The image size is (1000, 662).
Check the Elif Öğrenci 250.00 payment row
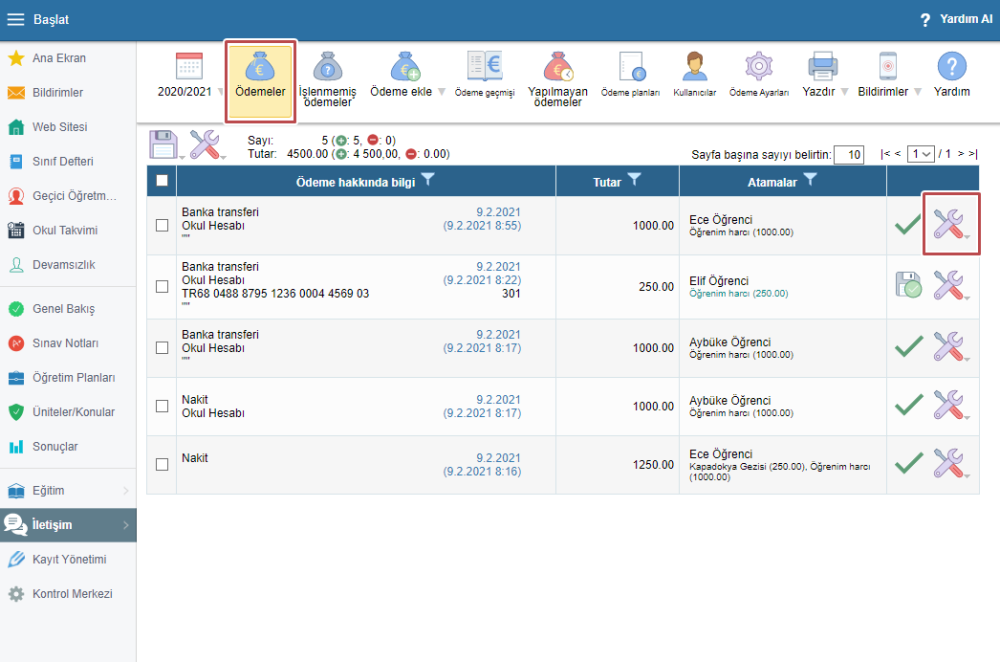(x=162, y=286)
